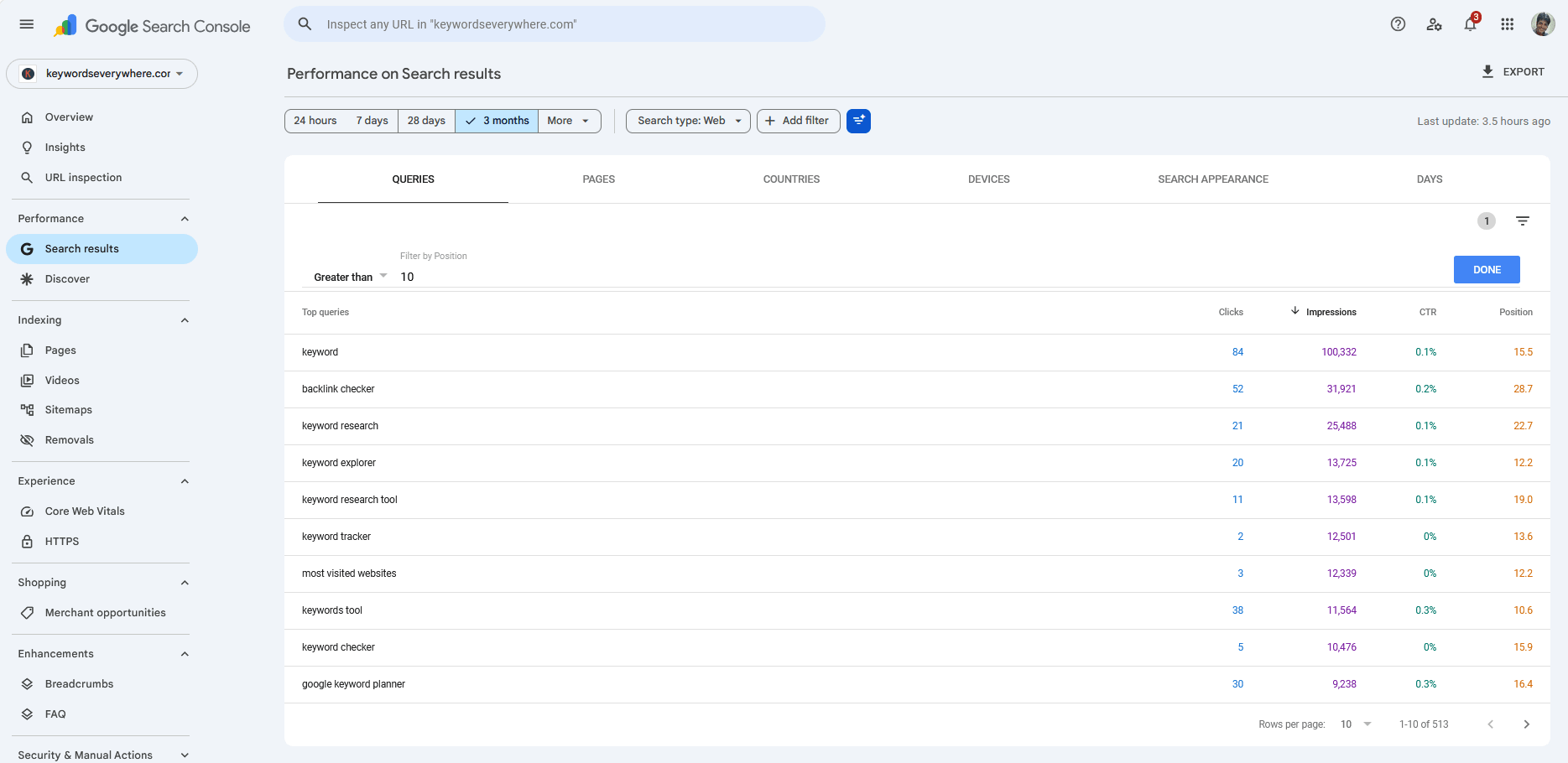Switch to the Days tab
Viewport: 1568px width, 763px height.
1430,179
